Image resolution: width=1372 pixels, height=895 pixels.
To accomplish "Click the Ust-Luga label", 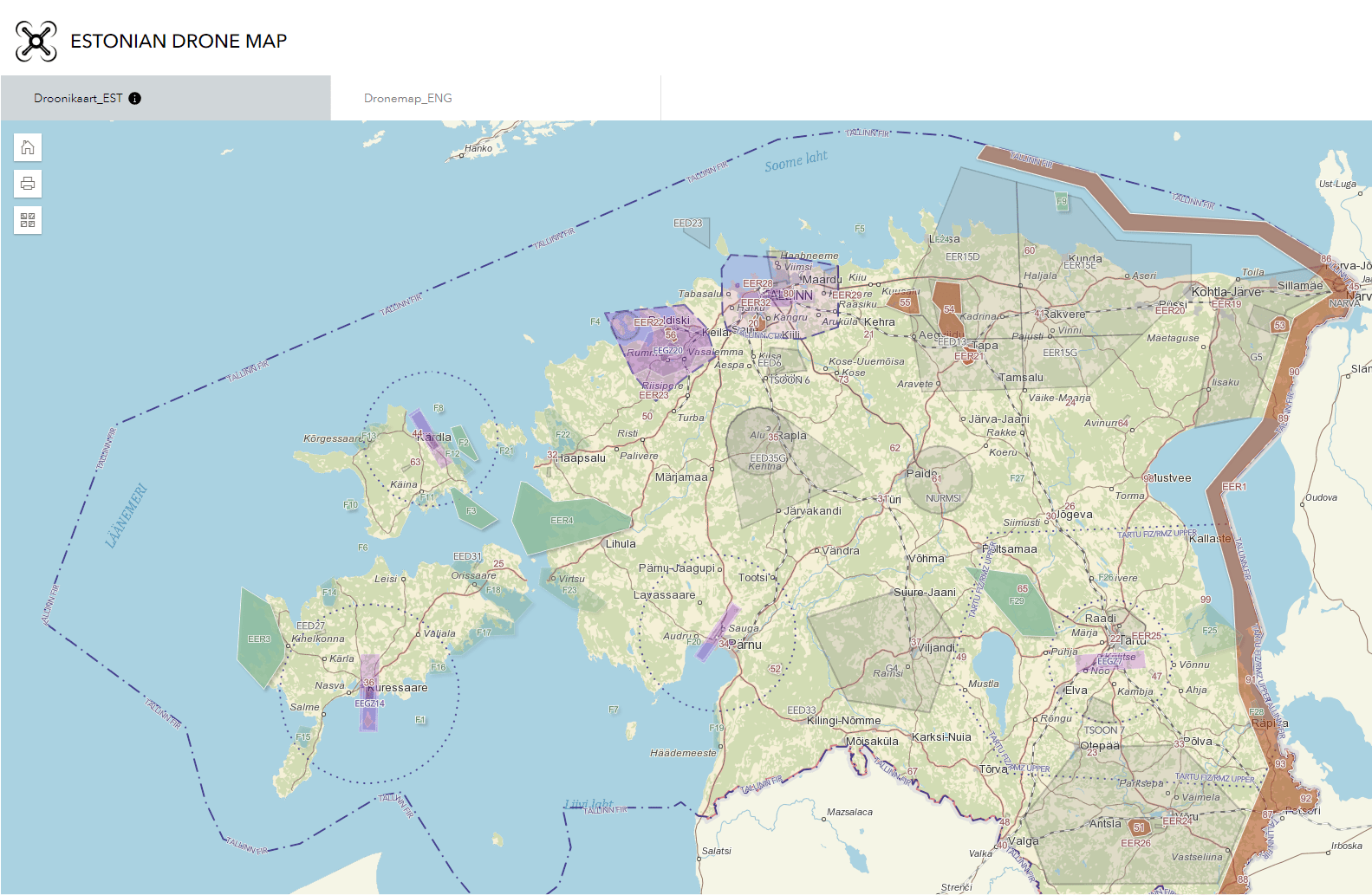I will click(x=1337, y=185).
